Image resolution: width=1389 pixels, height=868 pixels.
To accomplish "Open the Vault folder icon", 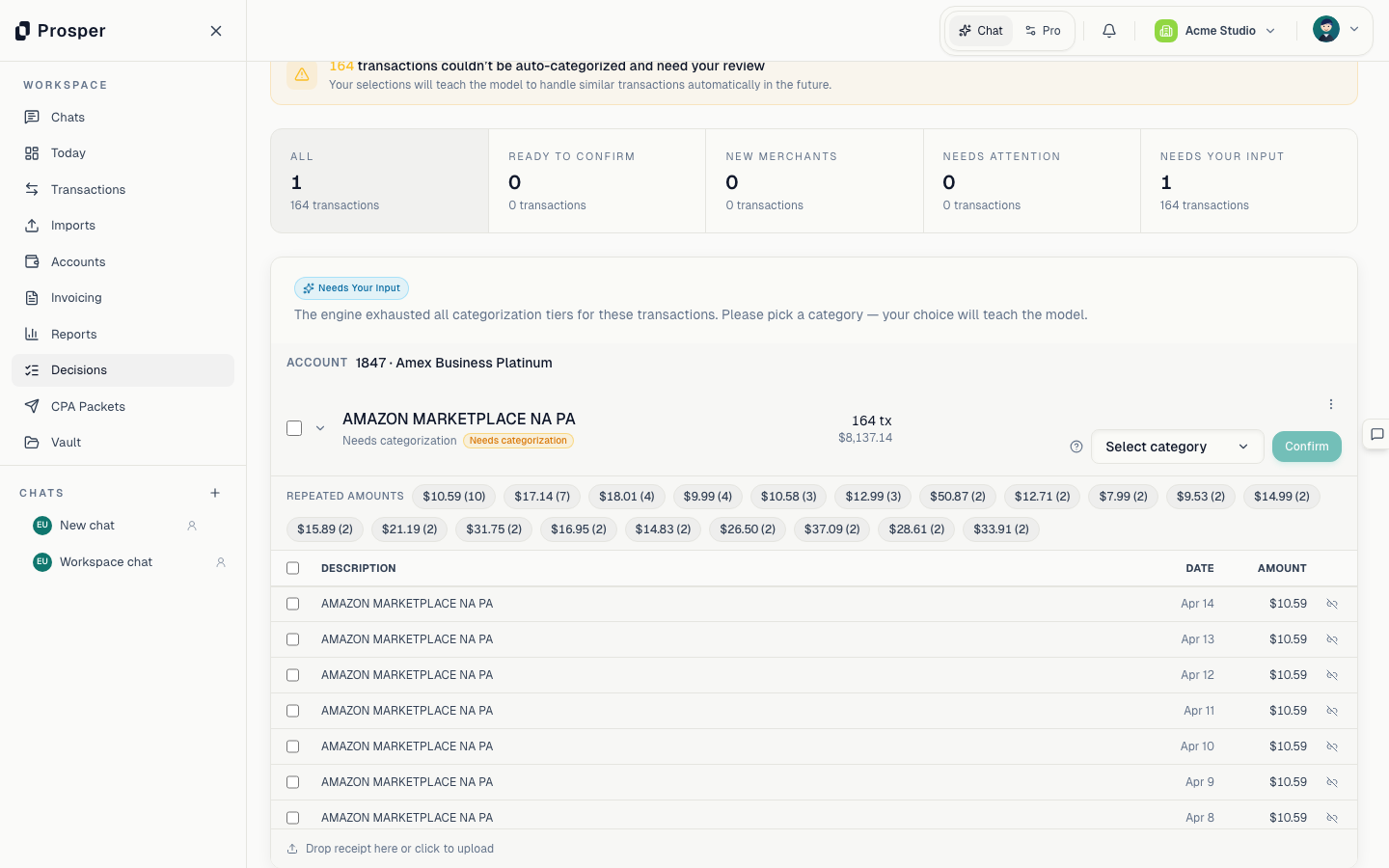I will tap(32, 443).
